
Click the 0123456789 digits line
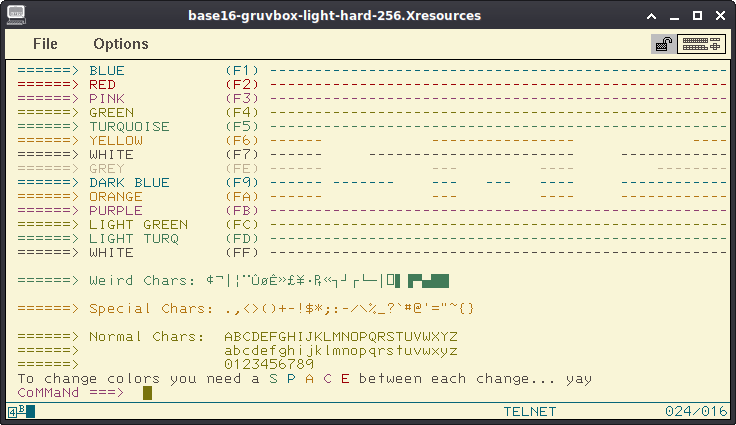(269, 364)
